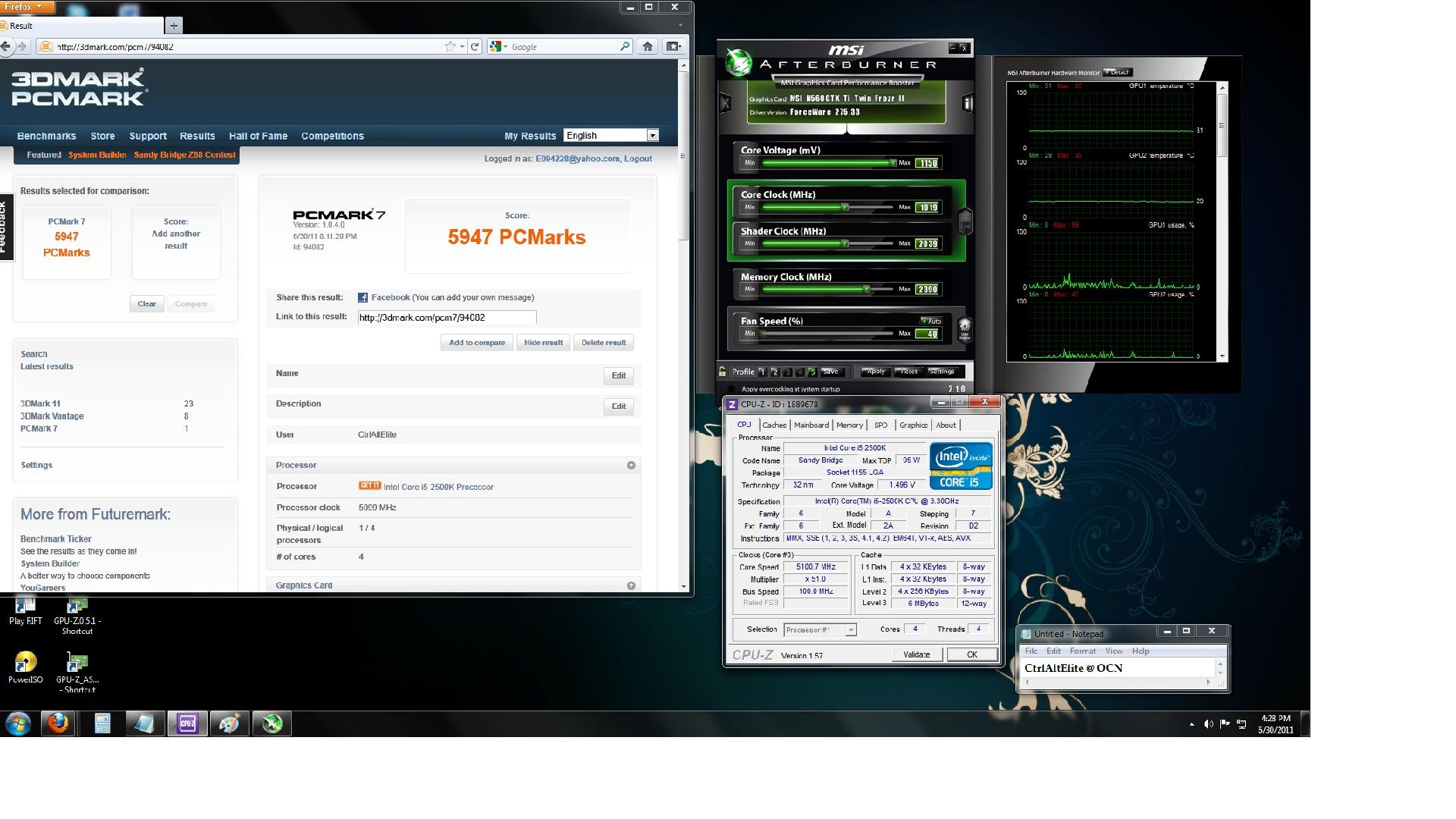The height and width of the screenshot is (819, 1456).
Task: Click the Afterburner profile lock icon
Action: coord(723,372)
